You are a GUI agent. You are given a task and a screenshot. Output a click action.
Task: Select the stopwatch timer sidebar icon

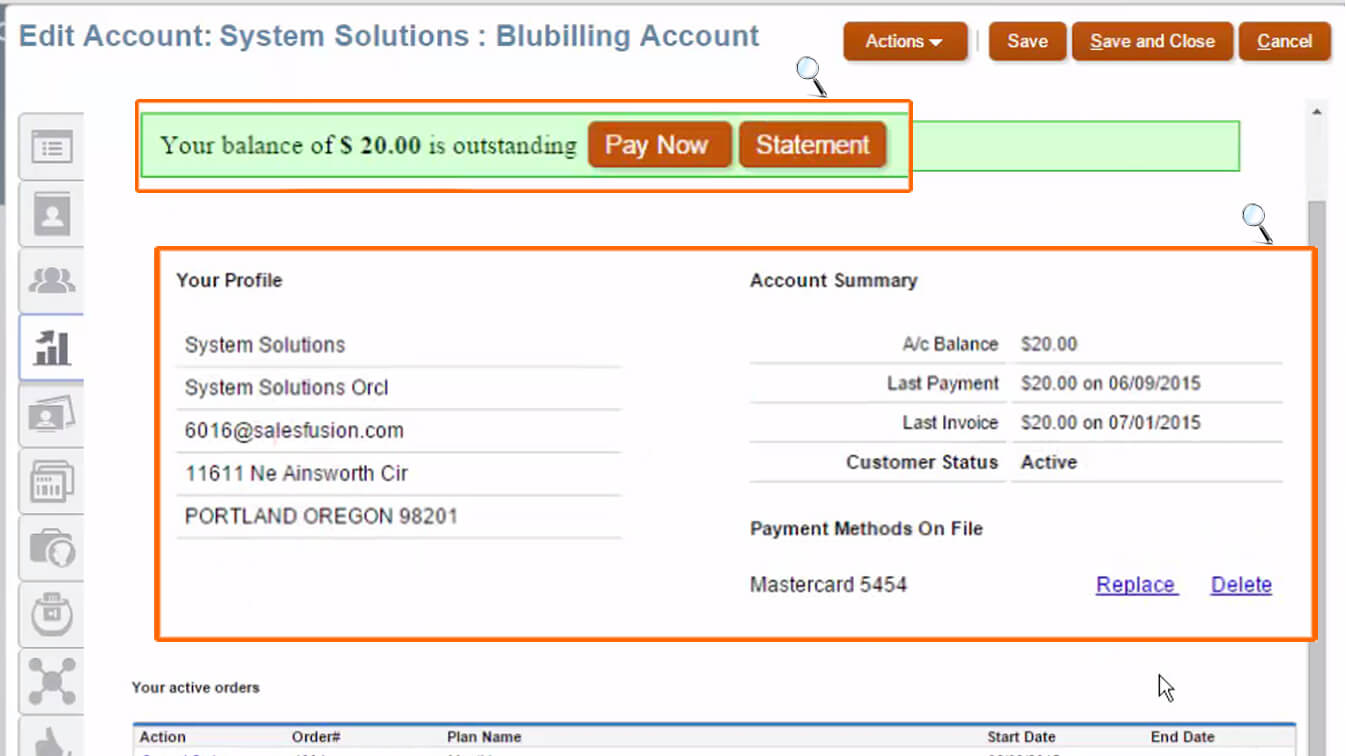click(50, 614)
